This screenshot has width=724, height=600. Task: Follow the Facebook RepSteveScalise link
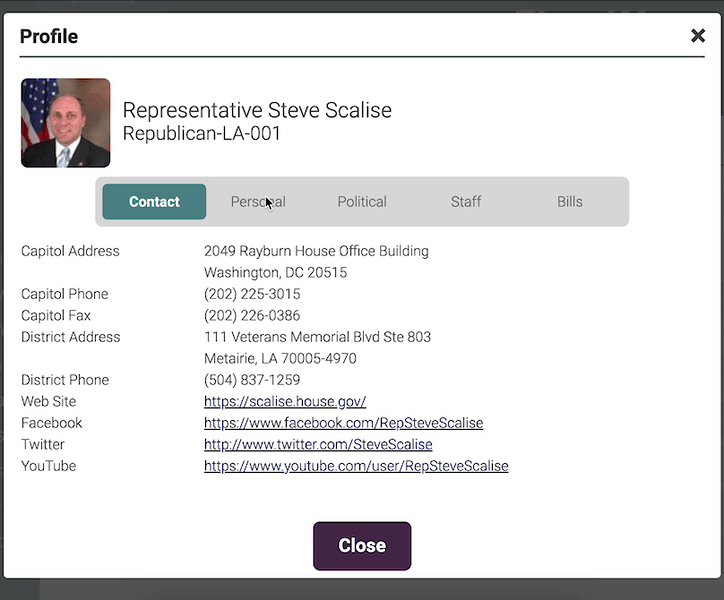(x=343, y=423)
